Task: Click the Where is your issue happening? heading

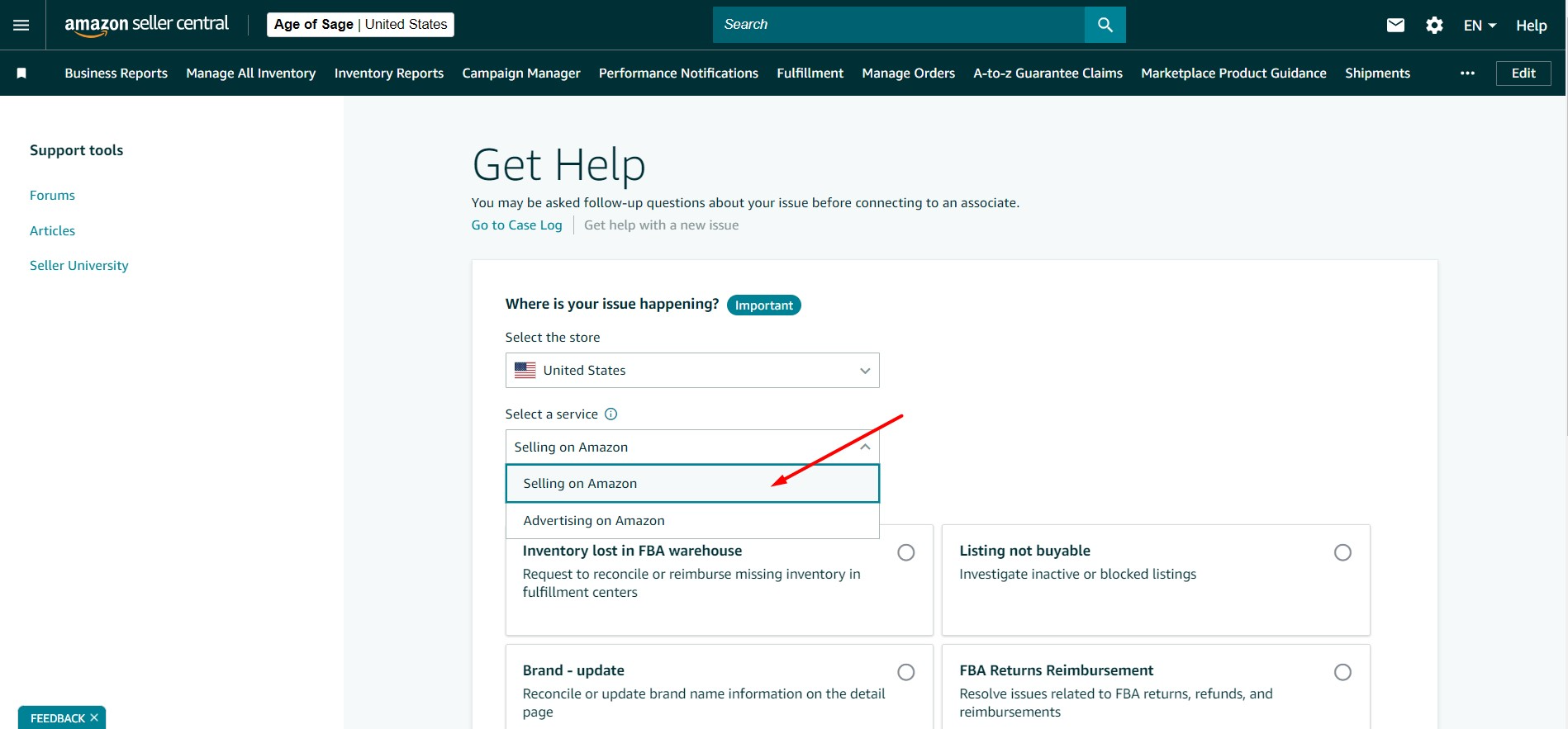Action: 612,304
